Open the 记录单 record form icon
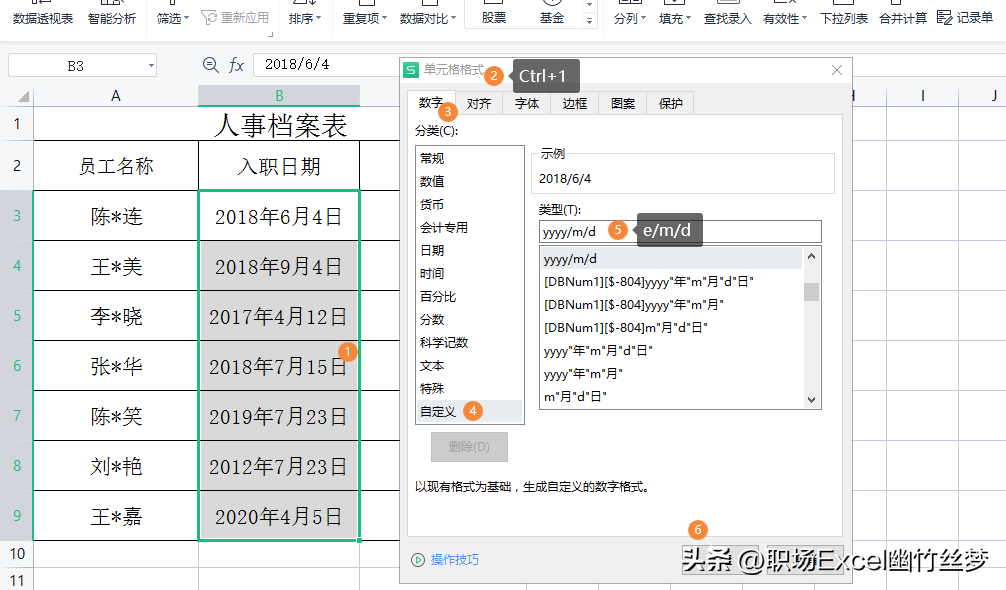Image resolution: width=1006 pixels, height=590 pixels. 944,17
